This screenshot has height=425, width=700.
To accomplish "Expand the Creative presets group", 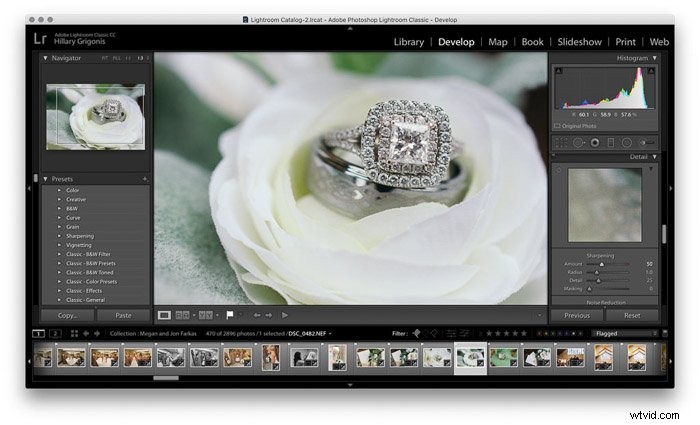I will click(x=59, y=200).
